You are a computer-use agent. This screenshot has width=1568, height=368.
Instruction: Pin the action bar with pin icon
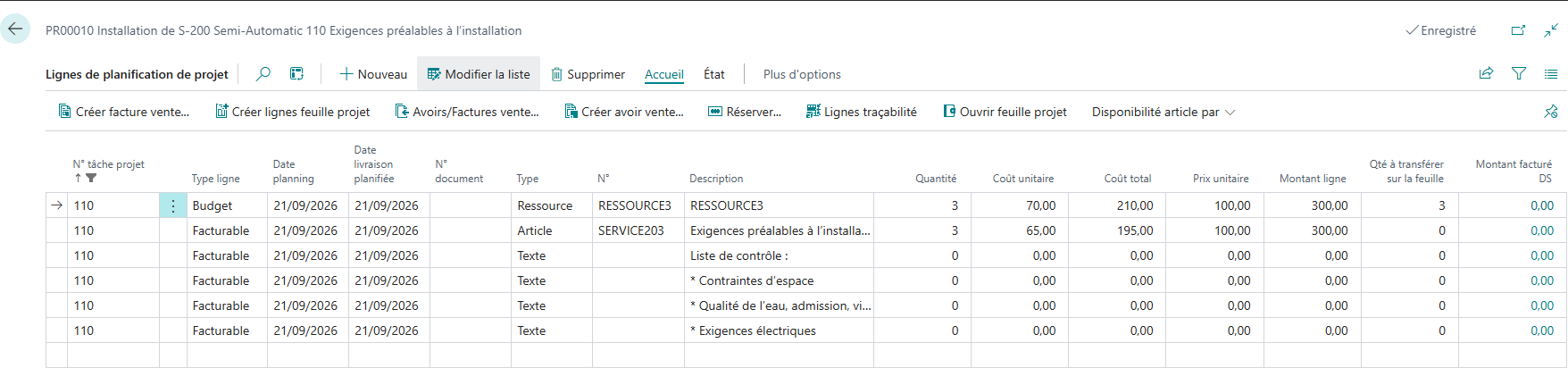pos(1551,112)
